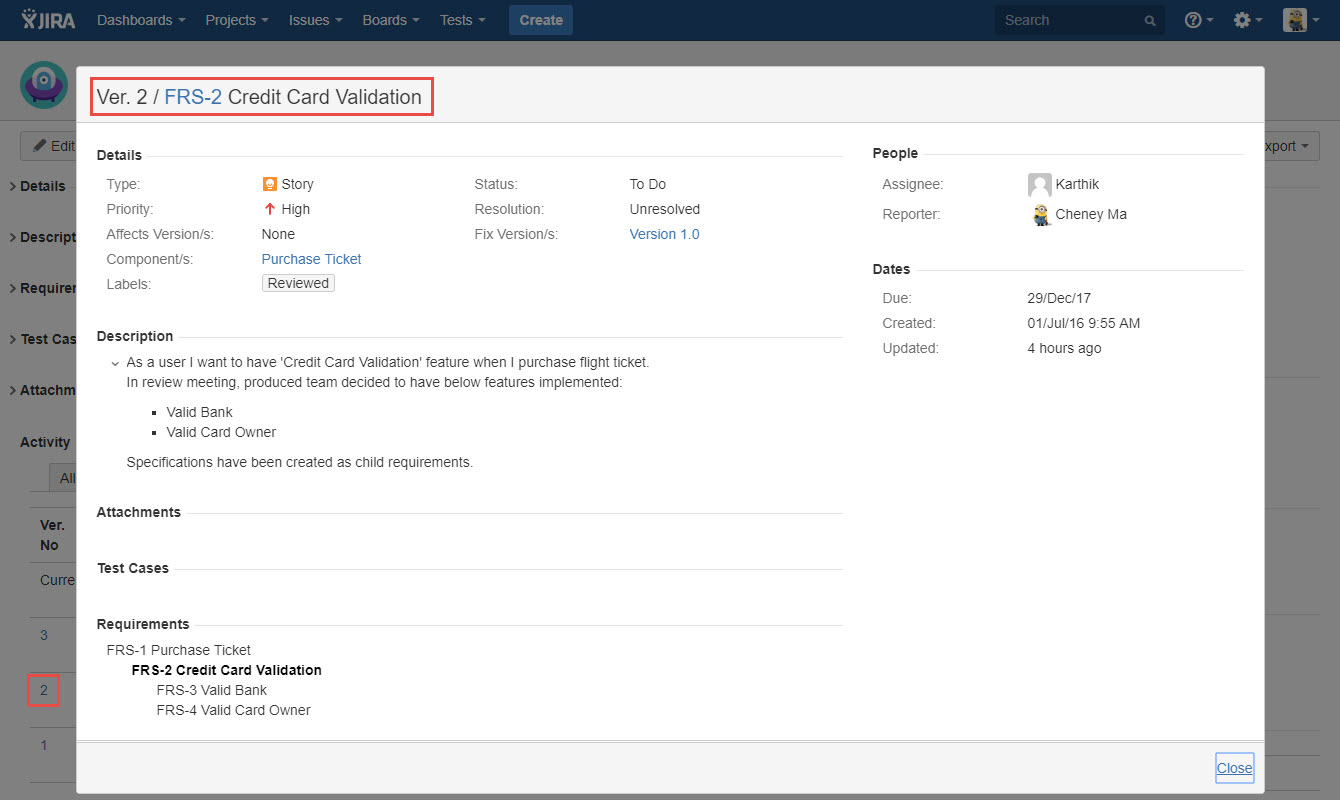
Task: Collapse the description text chevron
Action: [115, 363]
